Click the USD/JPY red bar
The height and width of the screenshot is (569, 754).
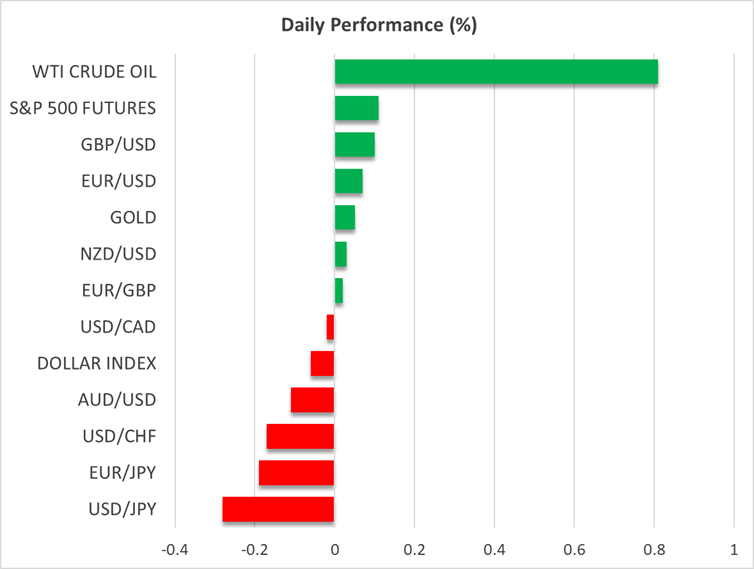point(278,509)
